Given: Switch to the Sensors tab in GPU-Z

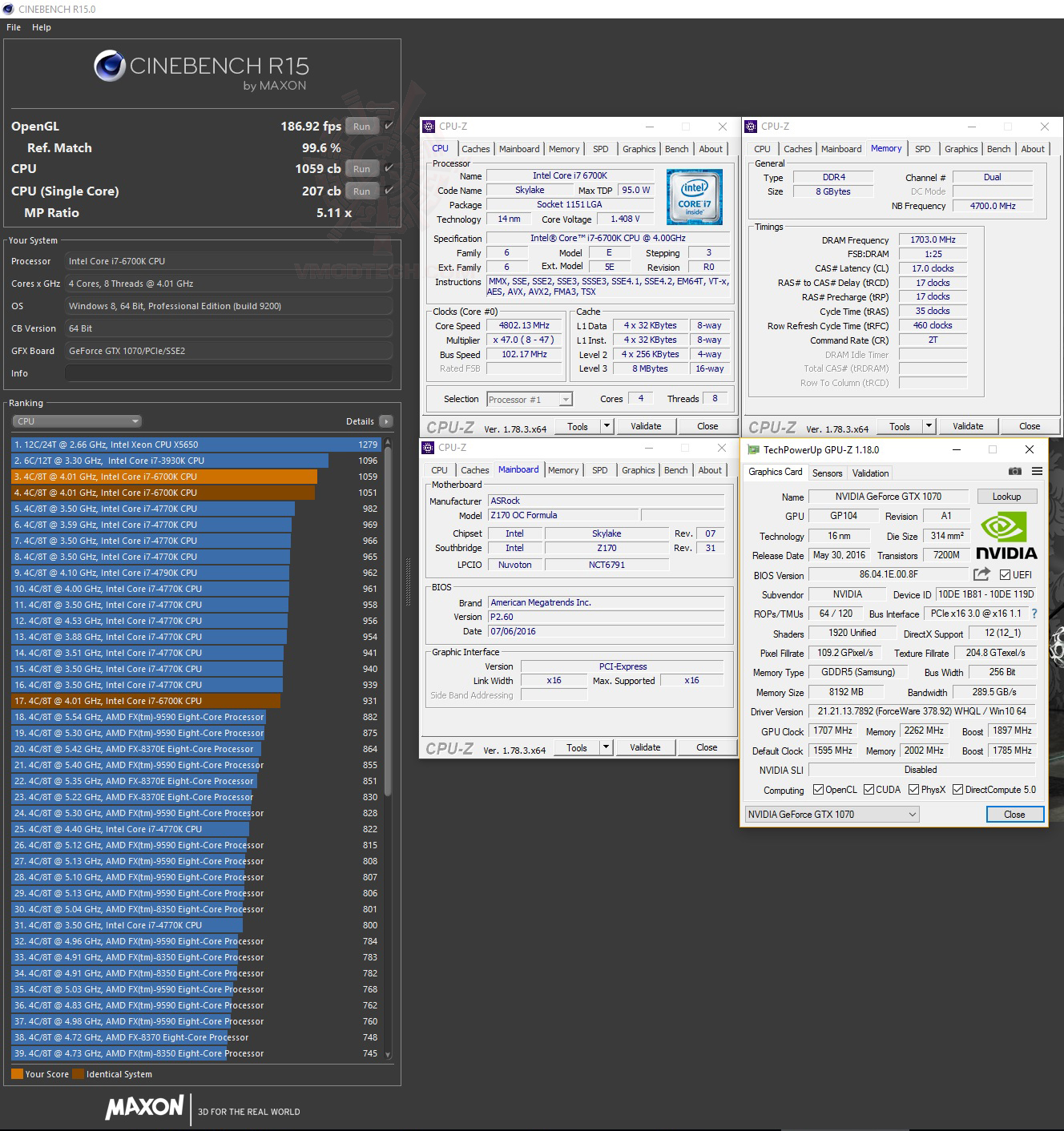Looking at the screenshot, I should (828, 473).
